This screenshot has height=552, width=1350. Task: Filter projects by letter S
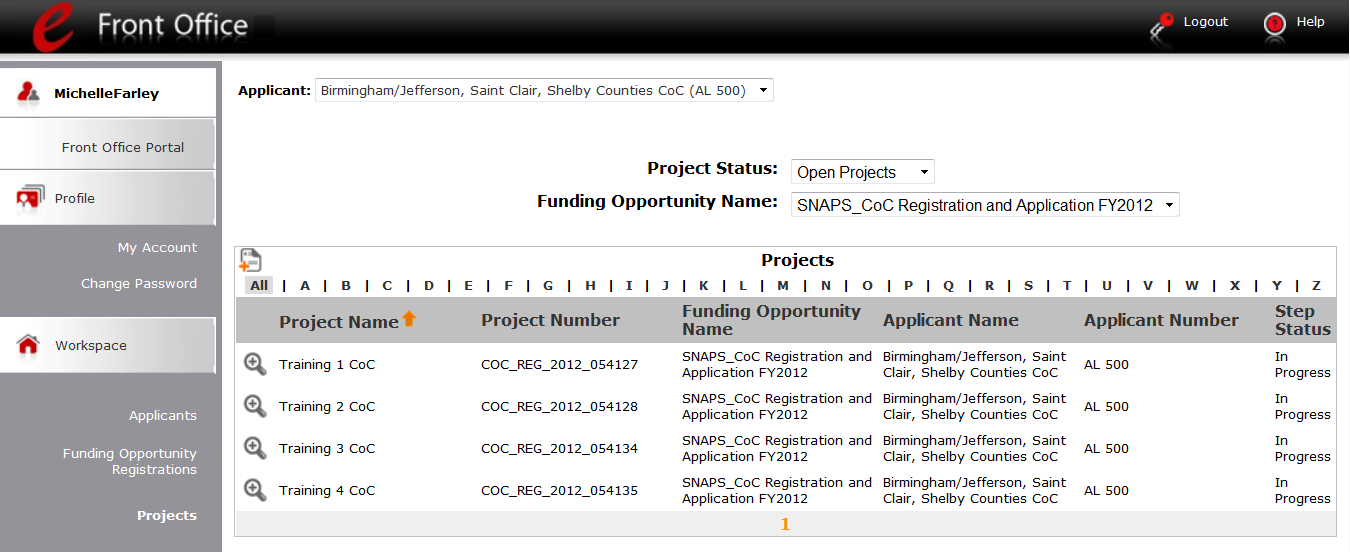1028,285
